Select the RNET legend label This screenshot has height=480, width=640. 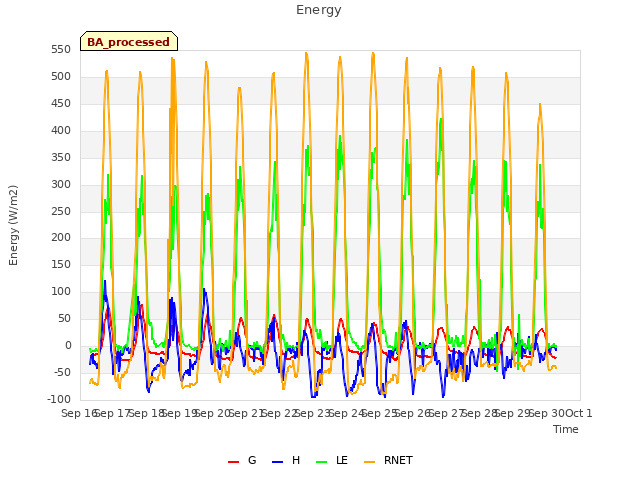(398, 460)
